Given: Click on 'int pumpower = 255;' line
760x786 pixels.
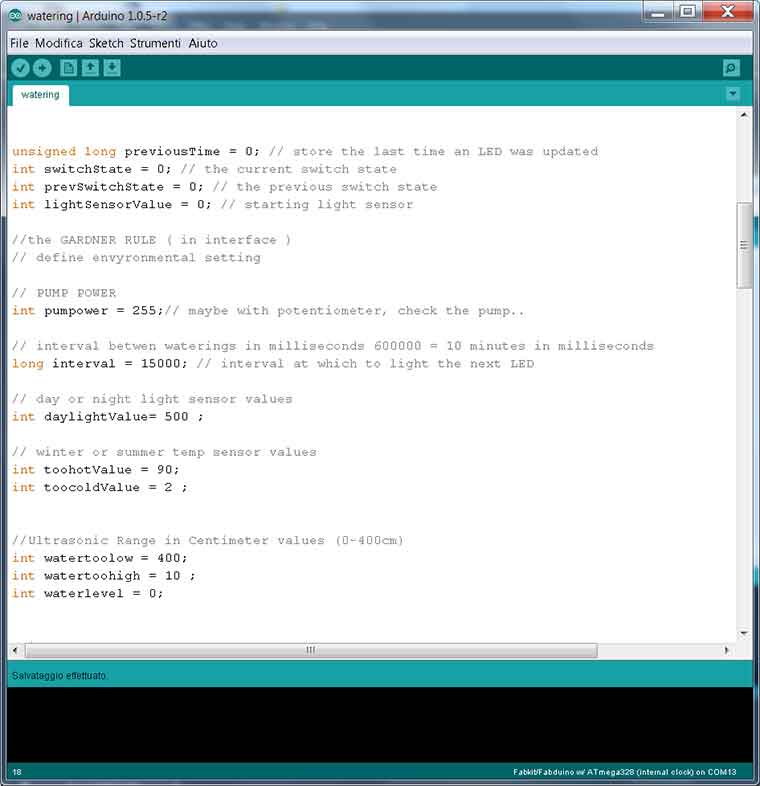Looking at the screenshot, I should click(88, 310).
